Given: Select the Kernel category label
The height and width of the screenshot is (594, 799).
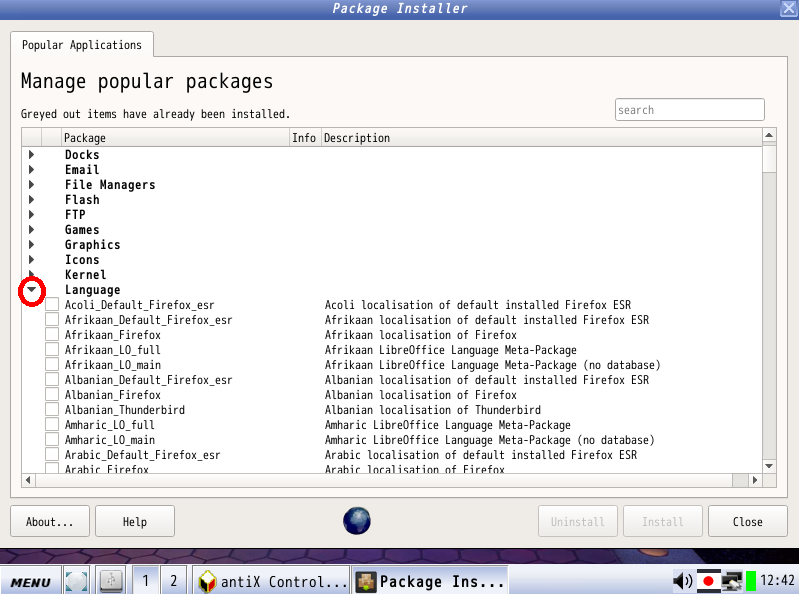Looking at the screenshot, I should point(86,275).
